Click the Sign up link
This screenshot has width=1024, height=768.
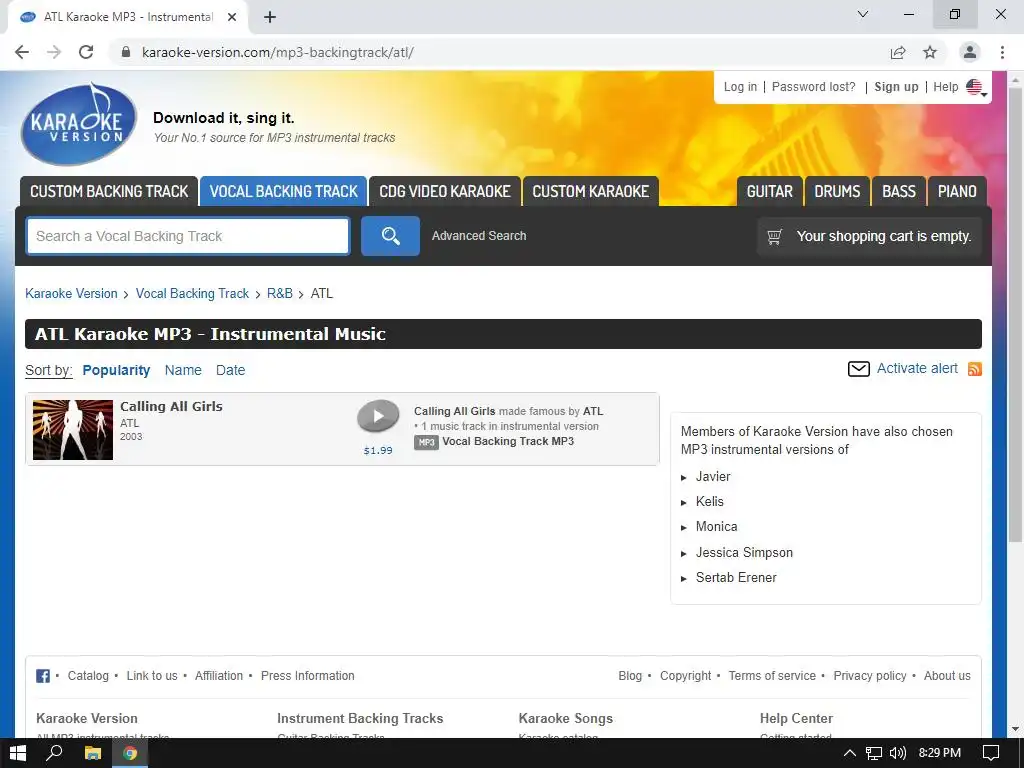pos(896,87)
